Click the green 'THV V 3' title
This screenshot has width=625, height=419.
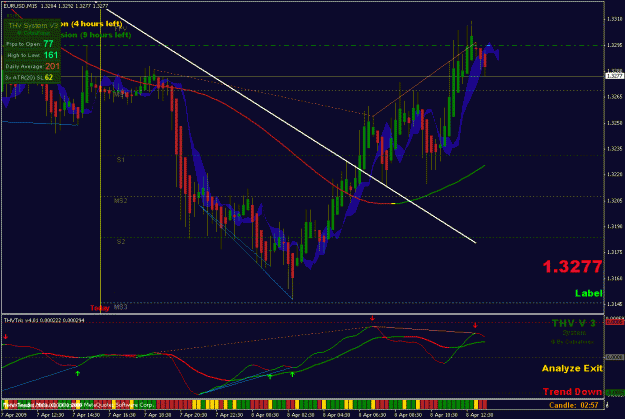pos(573,323)
